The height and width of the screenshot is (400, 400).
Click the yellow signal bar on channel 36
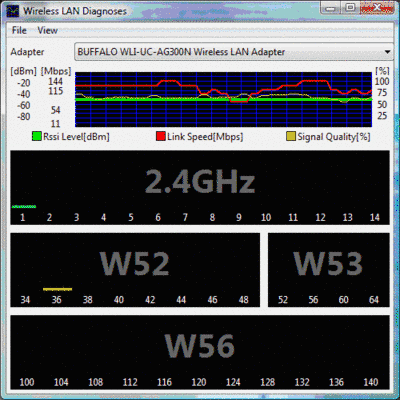[57, 289]
